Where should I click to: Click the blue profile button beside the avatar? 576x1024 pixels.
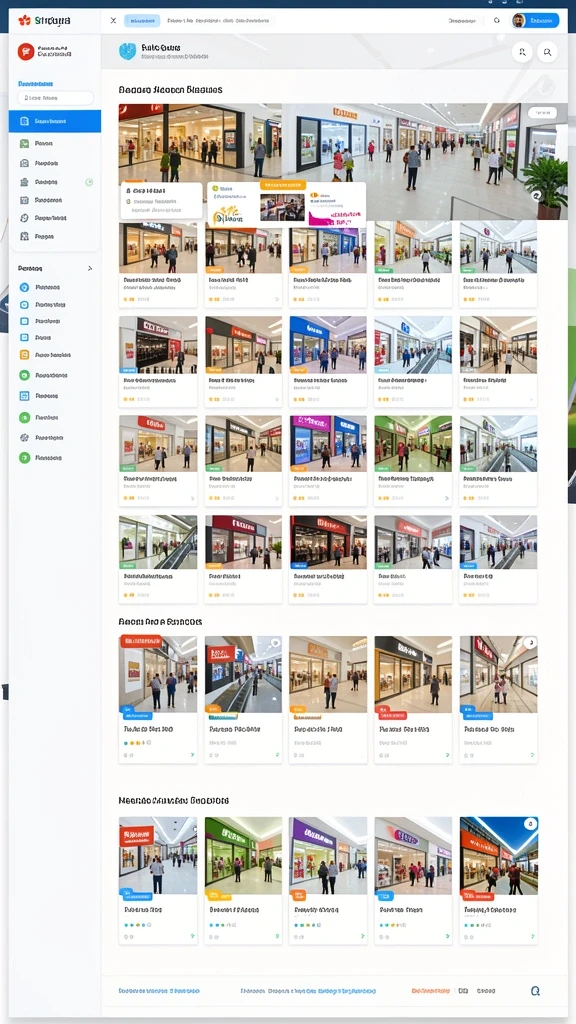pos(543,20)
